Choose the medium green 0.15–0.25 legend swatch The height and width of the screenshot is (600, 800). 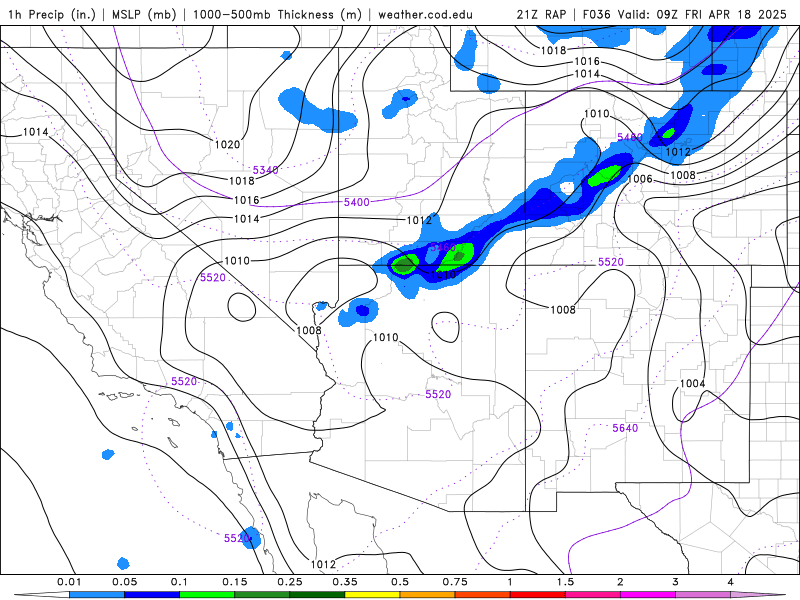[262, 595]
